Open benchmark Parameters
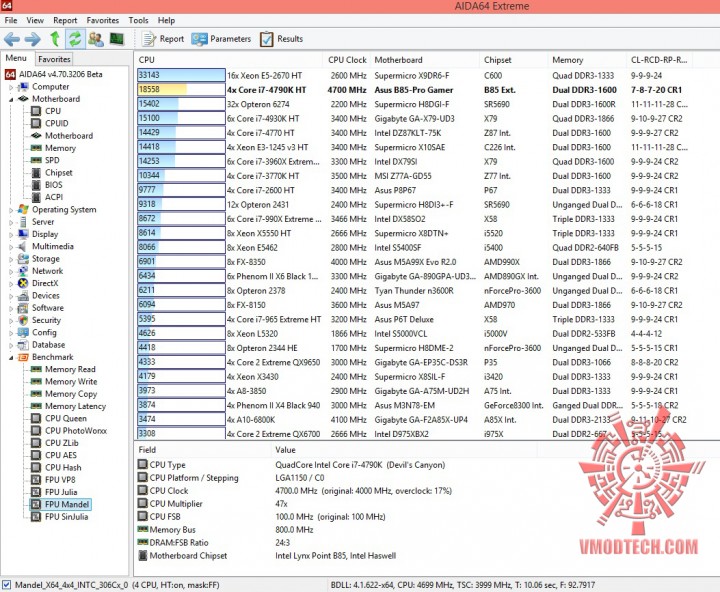 (x=221, y=39)
